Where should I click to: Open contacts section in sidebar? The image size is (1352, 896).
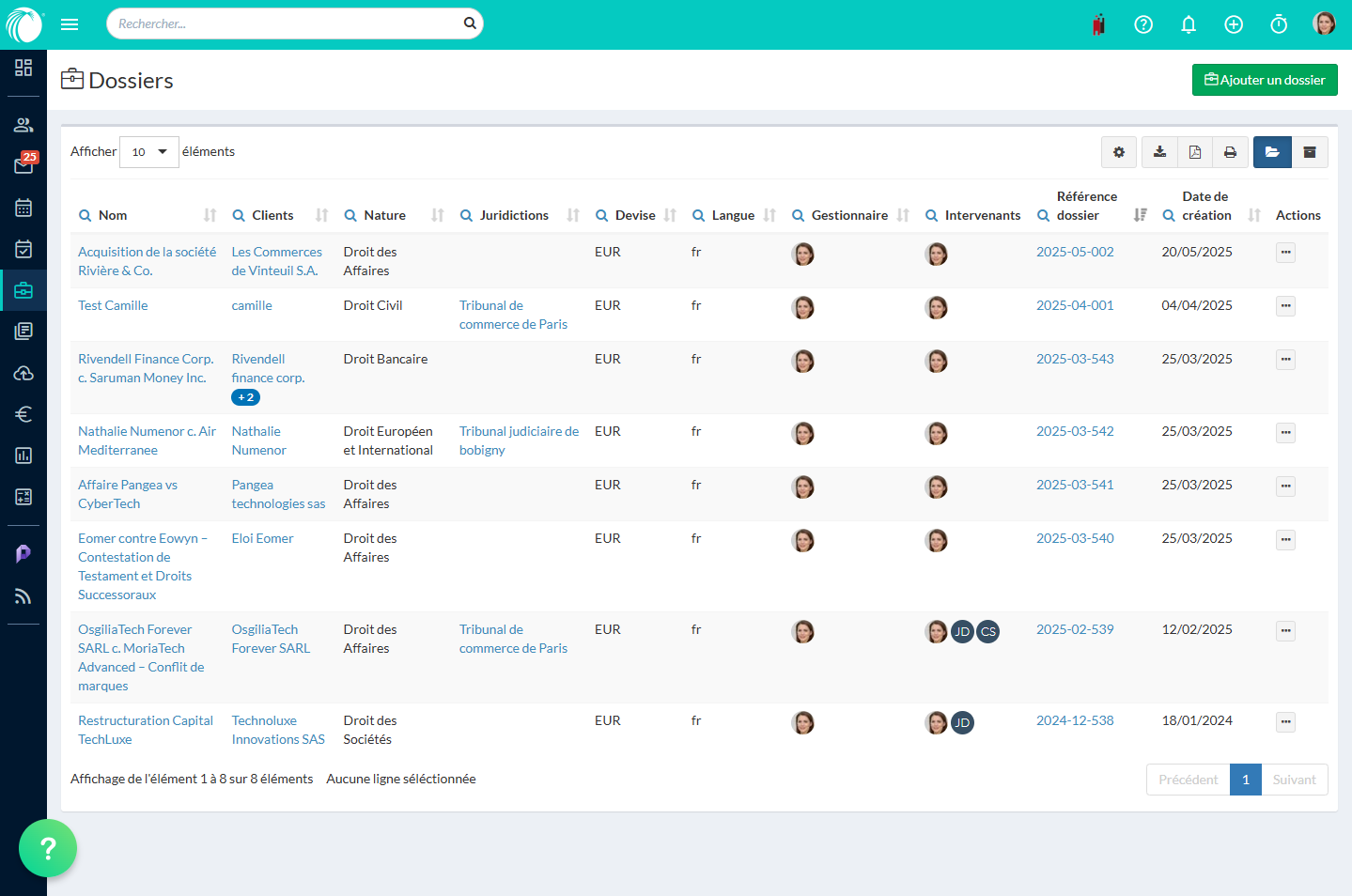click(23, 125)
